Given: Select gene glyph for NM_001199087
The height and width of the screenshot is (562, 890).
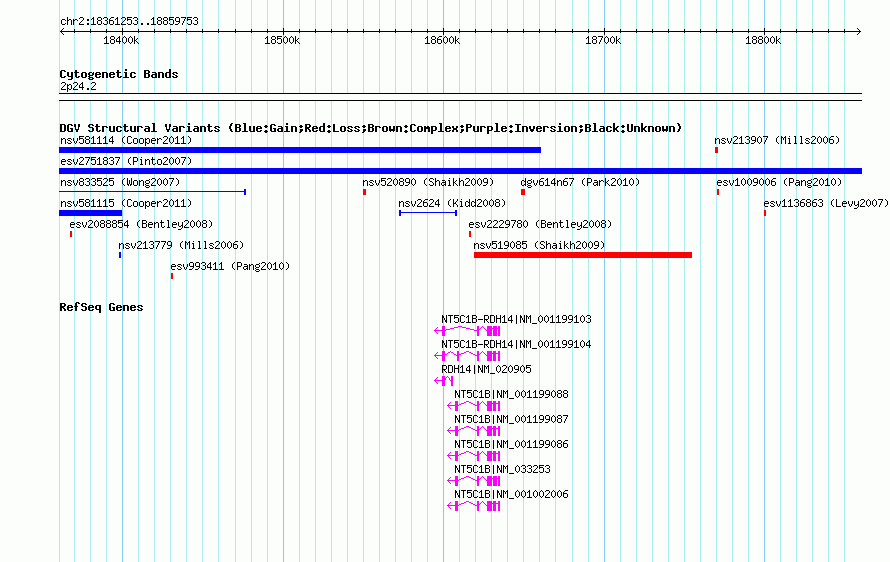Looking at the screenshot, I should coord(474,431).
